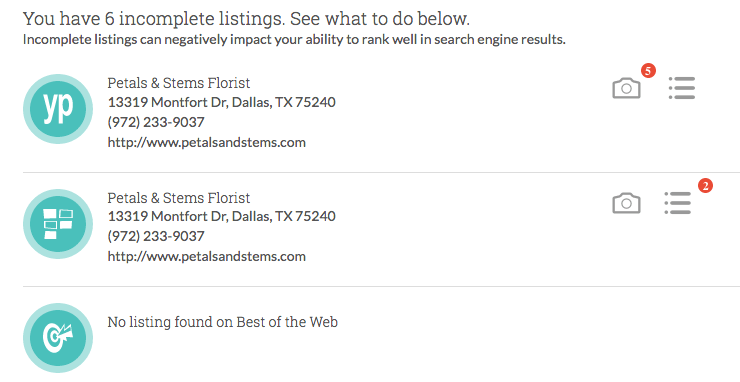Click 'No listing found on Best of the Web'

[223, 322]
